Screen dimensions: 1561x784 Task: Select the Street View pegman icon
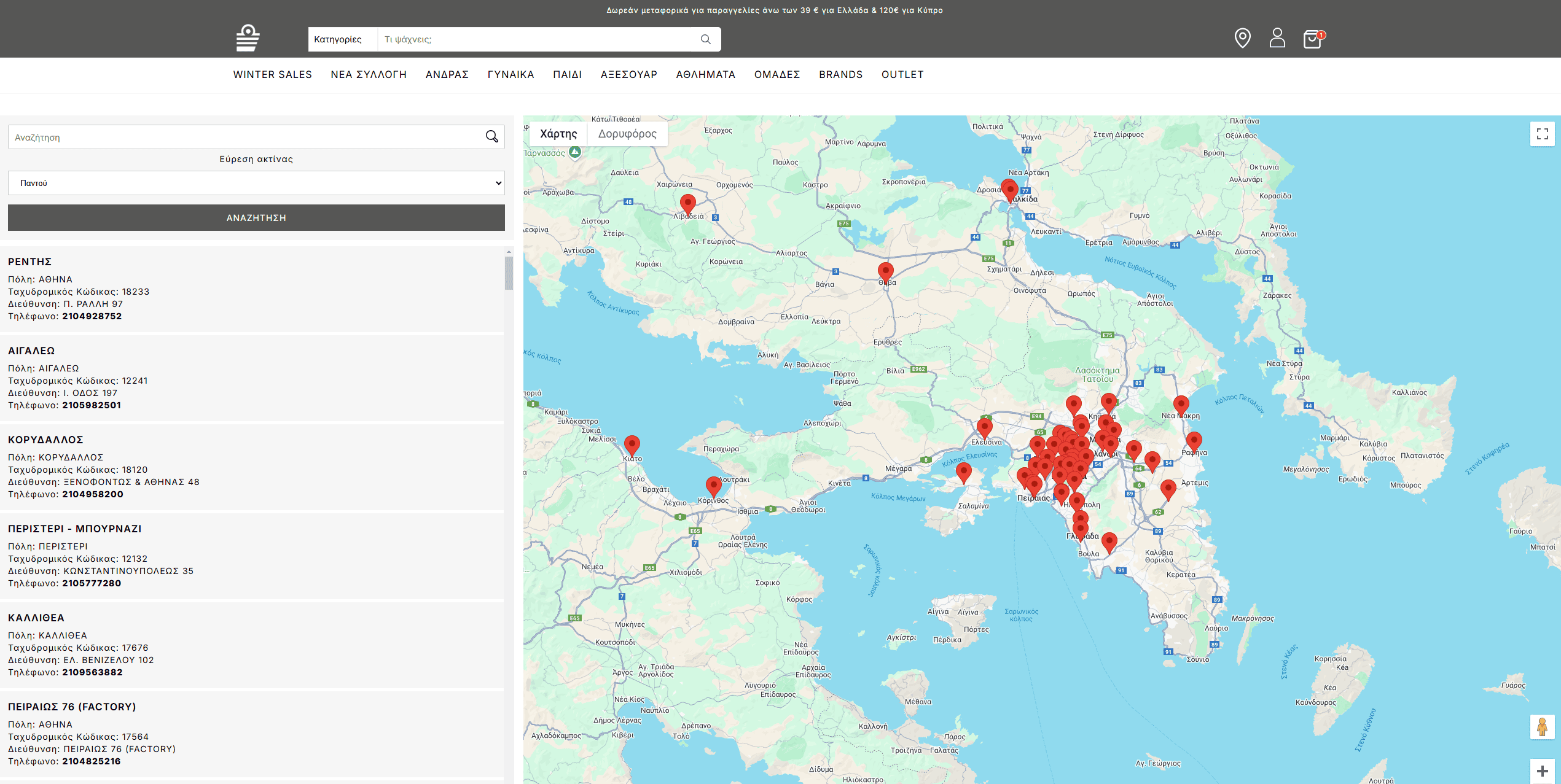(x=1542, y=727)
